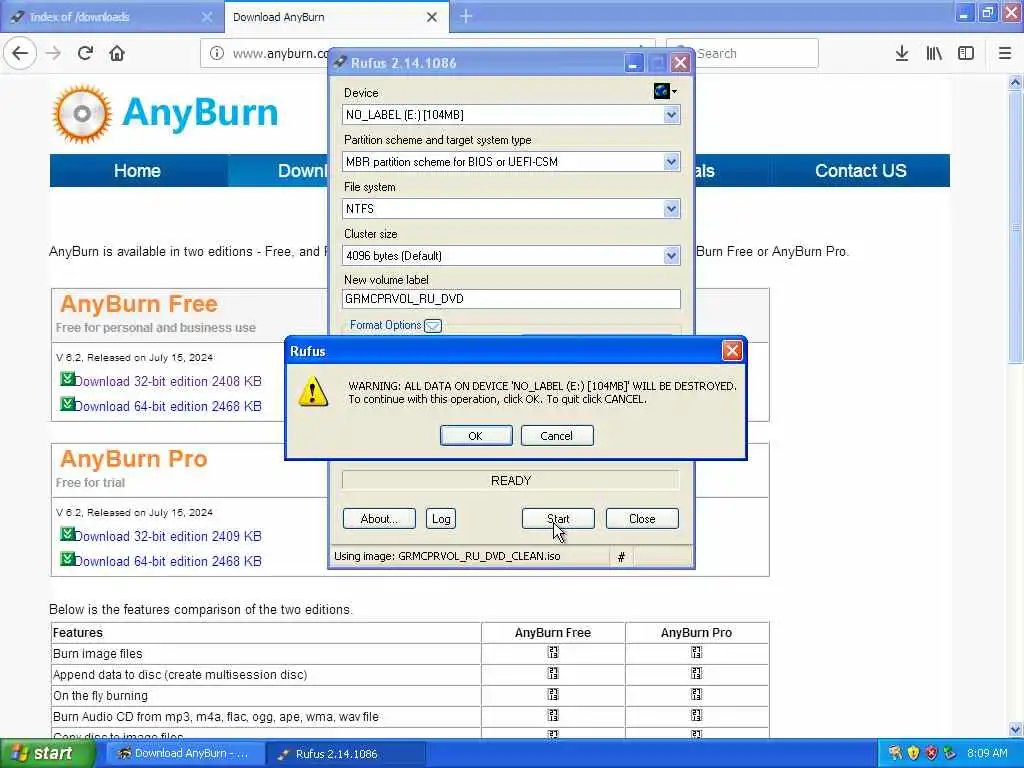The image size is (1024, 768).
Task: Open the Rufus Log window
Action: click(x=441, y=519)
